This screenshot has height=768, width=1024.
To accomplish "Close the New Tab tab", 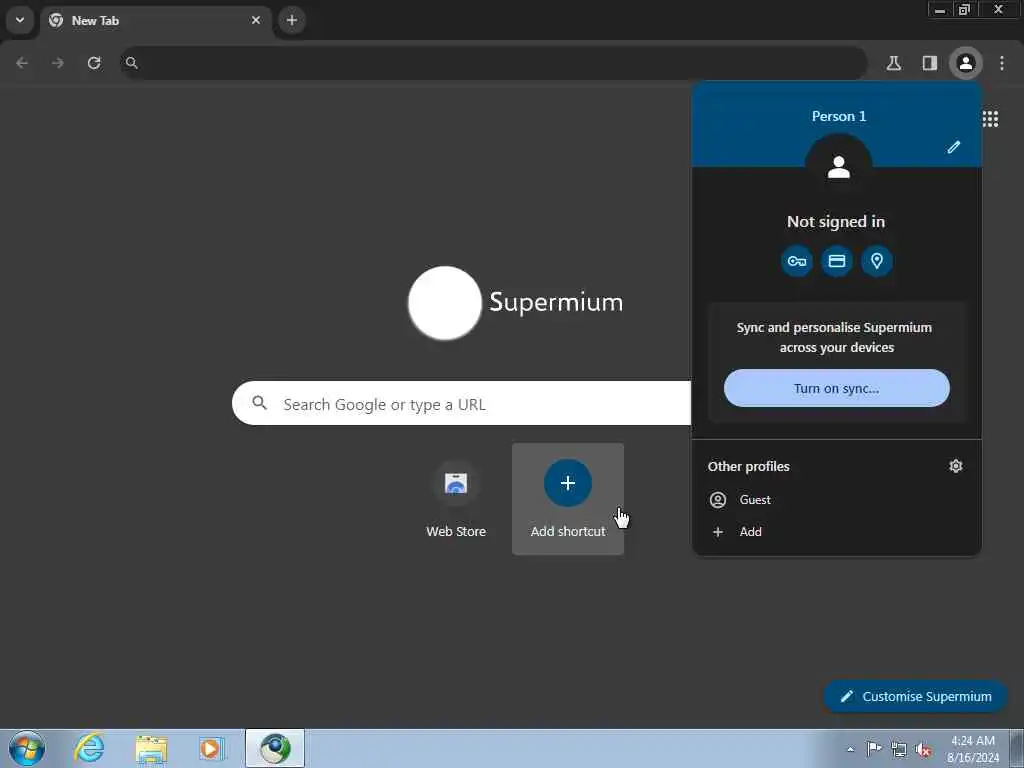I will coord(256,20).
